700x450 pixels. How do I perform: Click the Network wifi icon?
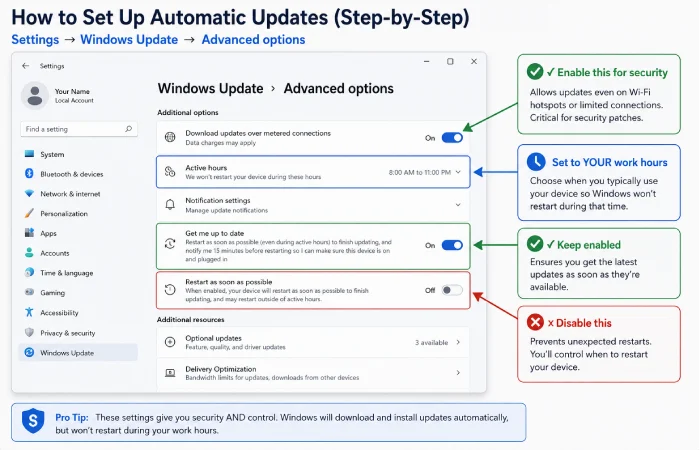click(x=29, y=193)
